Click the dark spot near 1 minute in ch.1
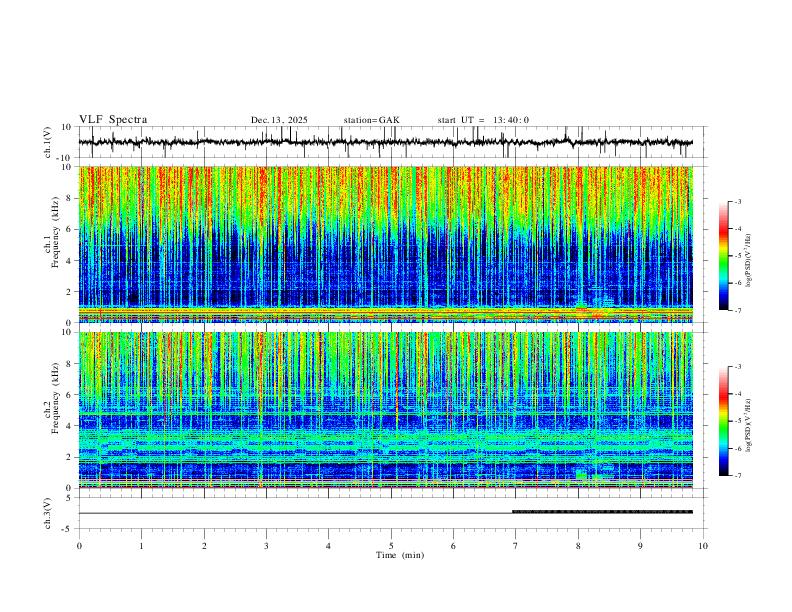Image resolution: width=792 pixels, height=612 pixels. point(133,298)
